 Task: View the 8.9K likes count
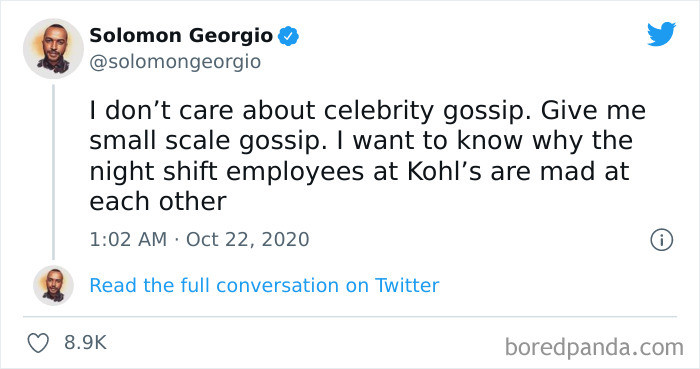(85, 343)
